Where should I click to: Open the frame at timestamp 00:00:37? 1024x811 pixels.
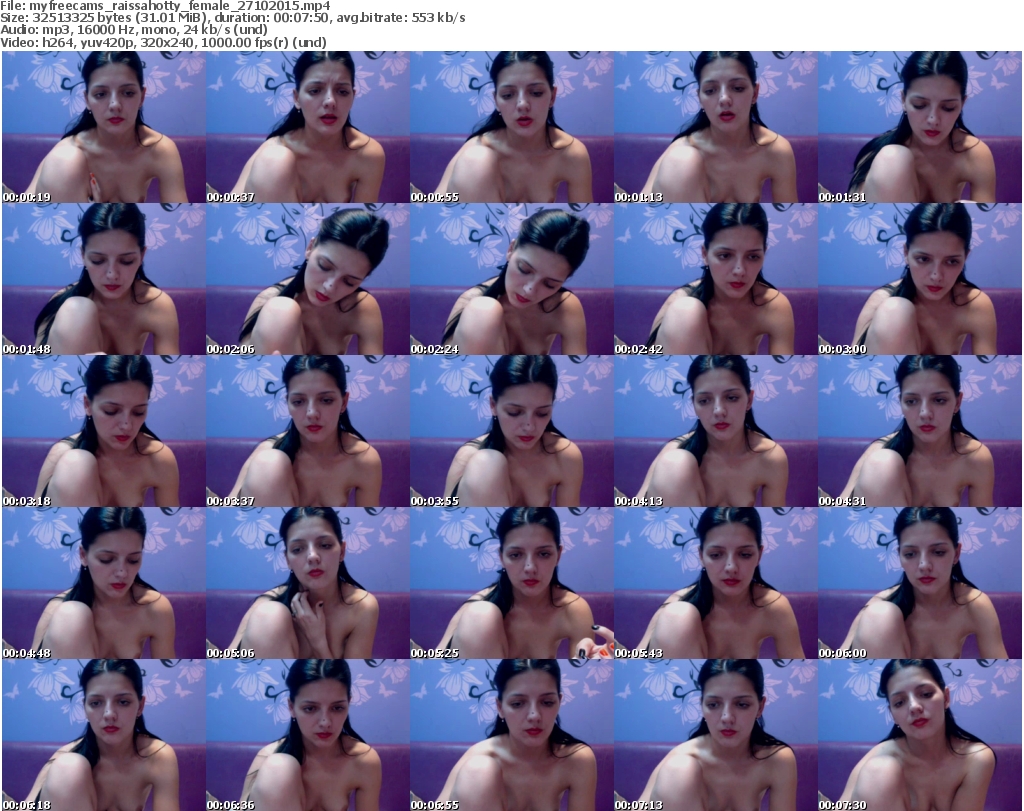point(308,127)
